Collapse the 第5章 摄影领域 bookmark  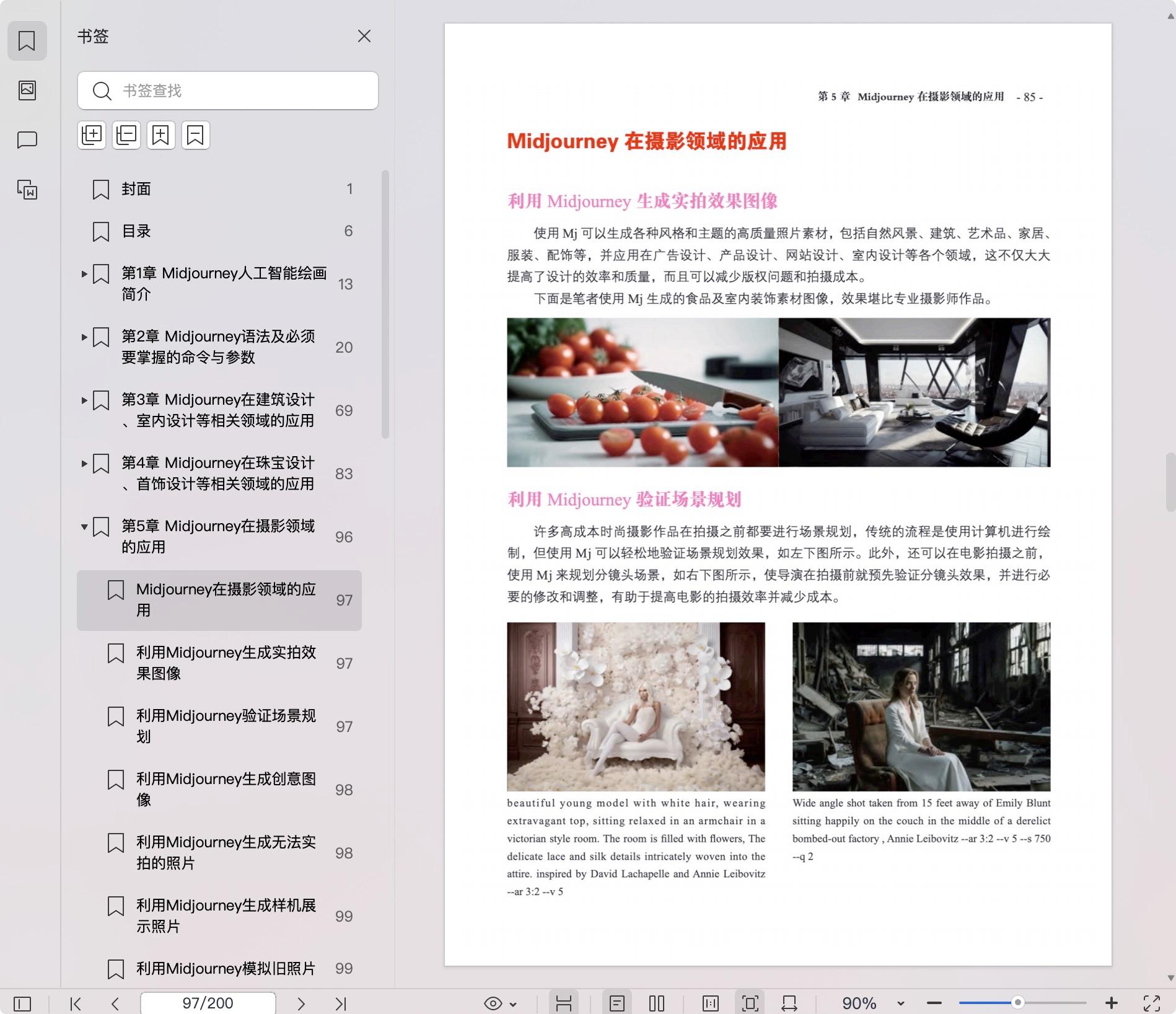(x=84, y=526)
